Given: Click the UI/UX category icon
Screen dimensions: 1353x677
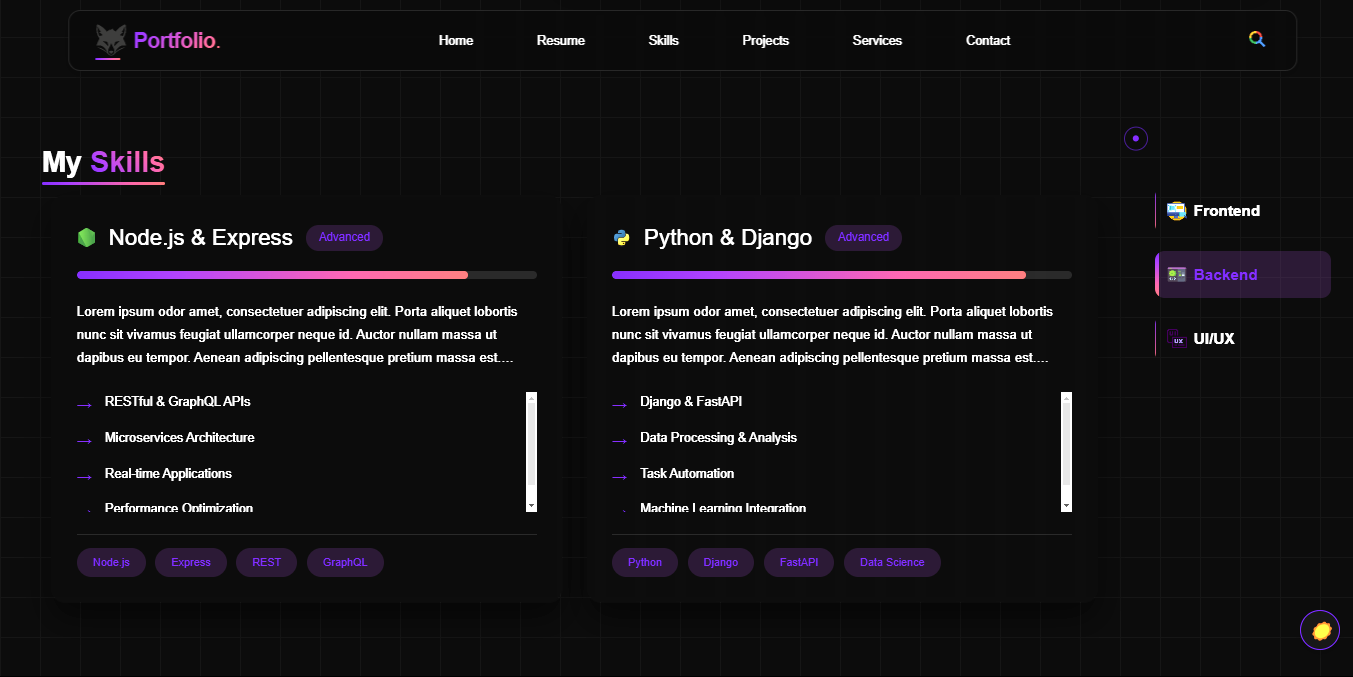Looking at the screenshot, I should click(x=1176, y=339).
